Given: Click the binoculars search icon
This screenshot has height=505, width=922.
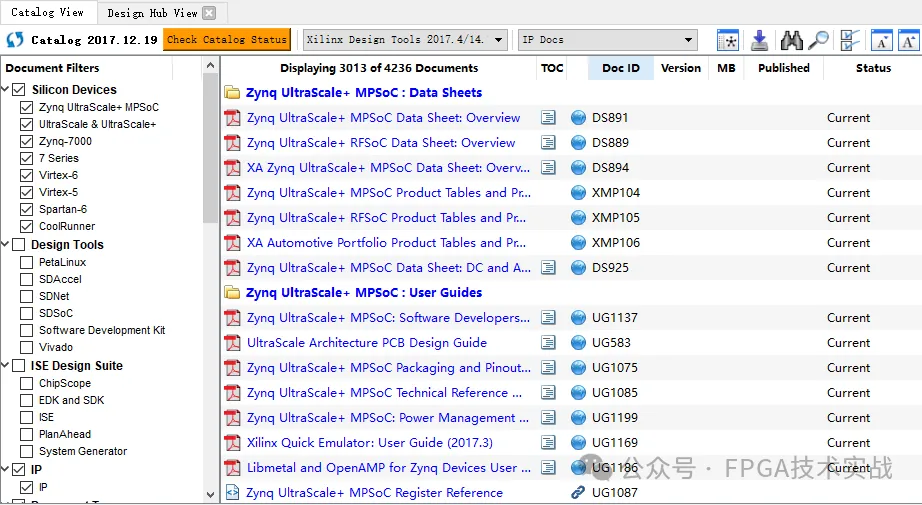Looking at the screenshot, I should pyautogui.click(x=791, y=40).
